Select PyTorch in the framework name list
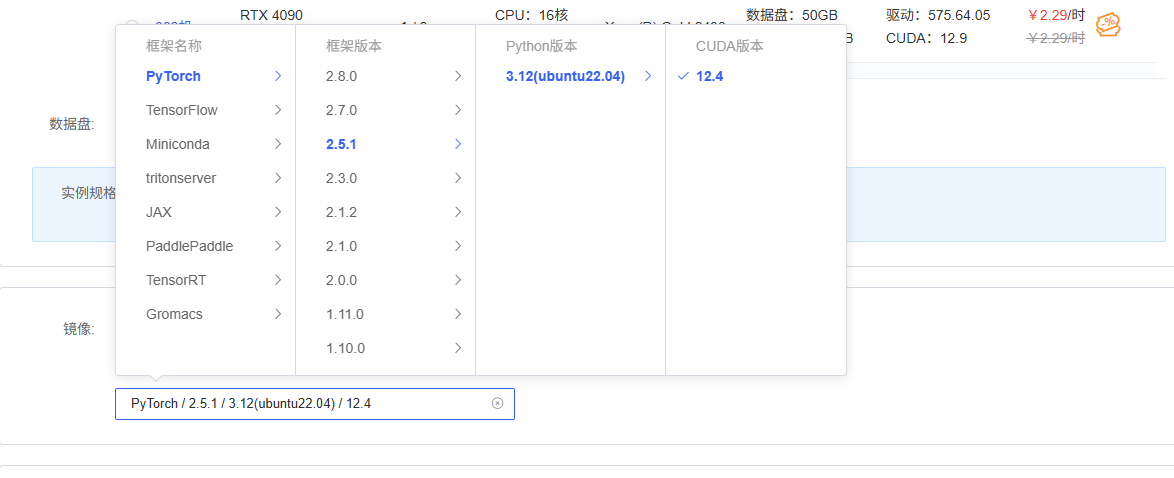 [x=205, y=76]
